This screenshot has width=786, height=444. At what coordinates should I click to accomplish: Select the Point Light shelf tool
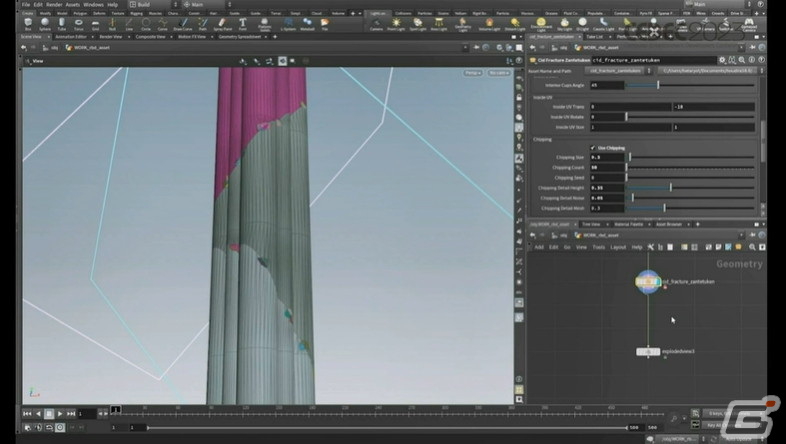pos(396,24)
